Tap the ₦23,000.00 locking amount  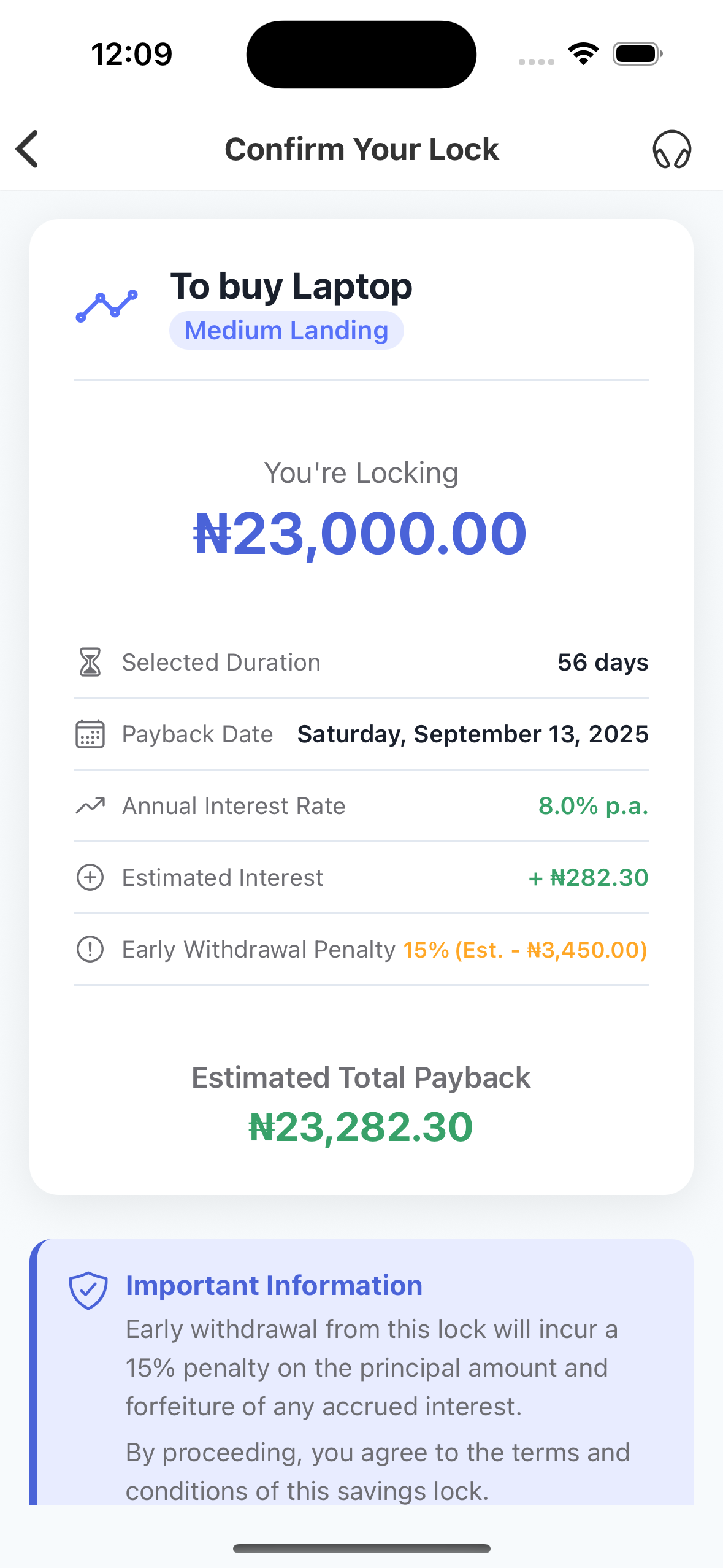[361, 533]
